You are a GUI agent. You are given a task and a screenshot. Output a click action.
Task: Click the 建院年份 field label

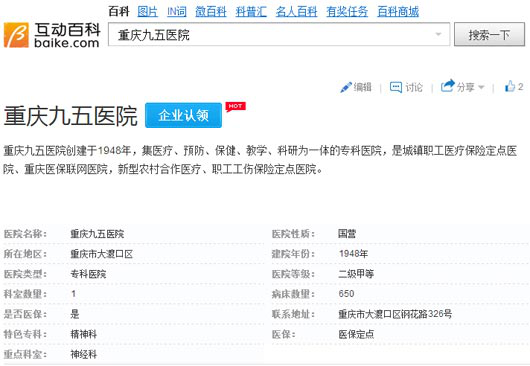click(x=293, y=254)
